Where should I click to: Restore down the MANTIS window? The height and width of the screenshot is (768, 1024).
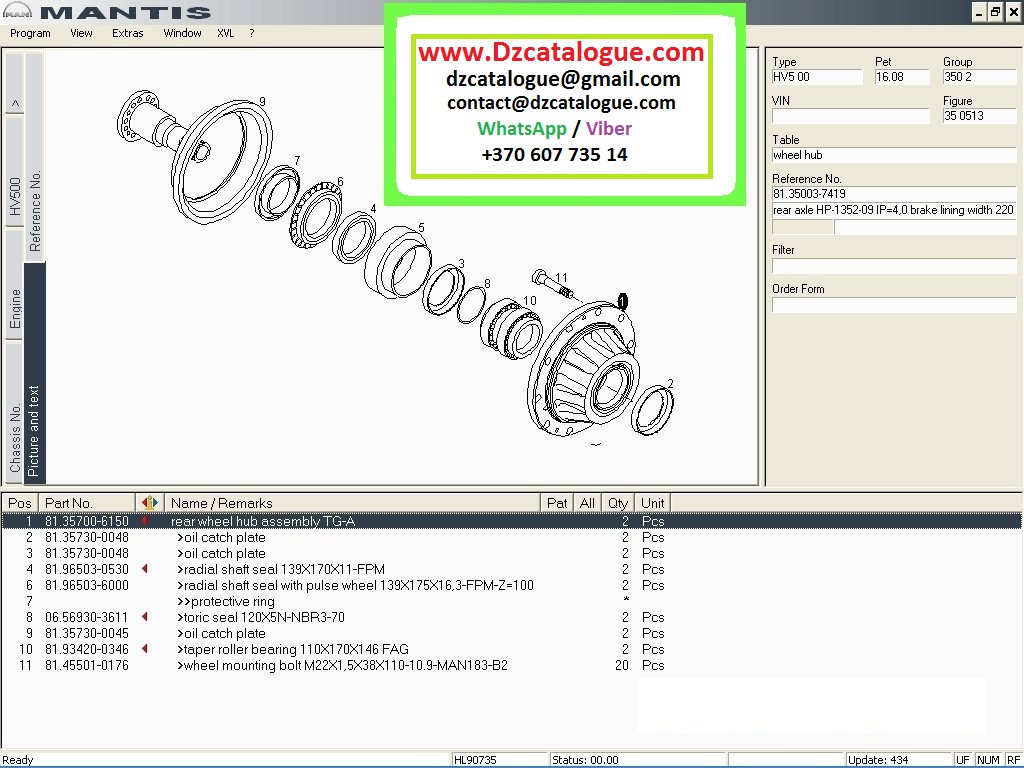(995, 12)
